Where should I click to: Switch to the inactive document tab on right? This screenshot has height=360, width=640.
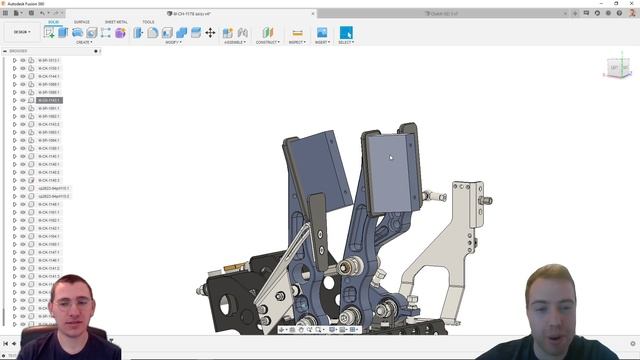point(442,13)
